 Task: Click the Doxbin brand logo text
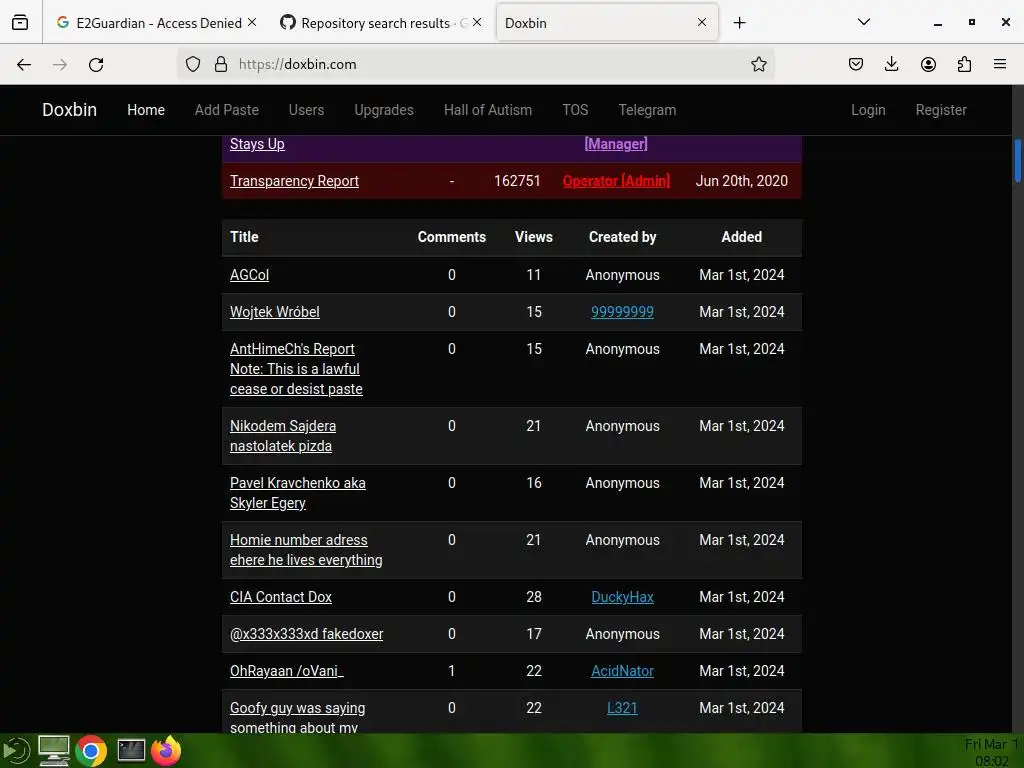[69, 110]
